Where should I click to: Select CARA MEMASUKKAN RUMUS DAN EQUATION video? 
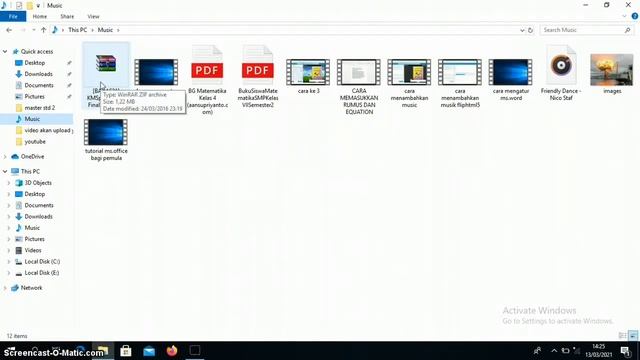[359, 72]
